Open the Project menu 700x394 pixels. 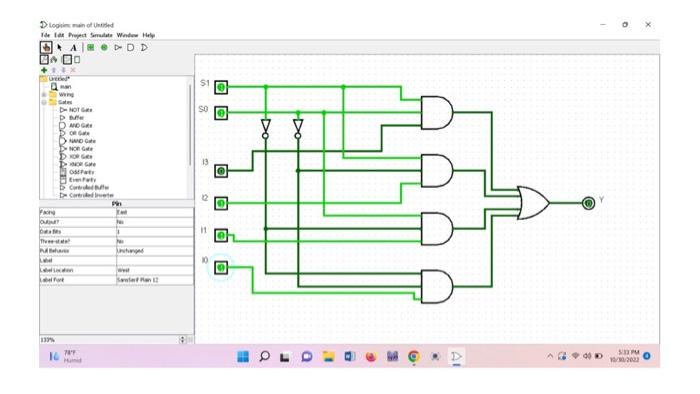pos(77,35)
